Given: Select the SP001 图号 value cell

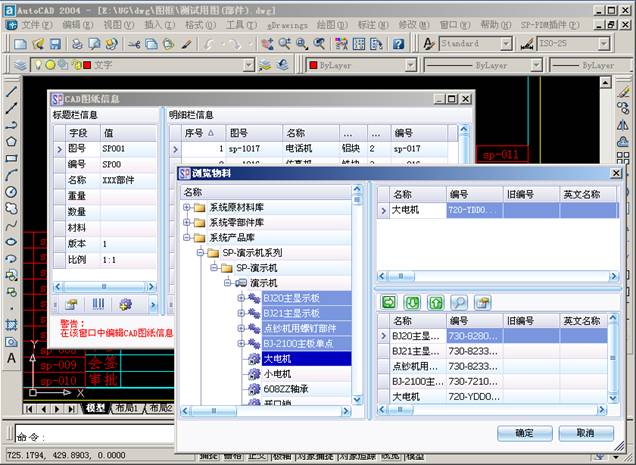Looking at the screenshot, I should pos(128,149).
